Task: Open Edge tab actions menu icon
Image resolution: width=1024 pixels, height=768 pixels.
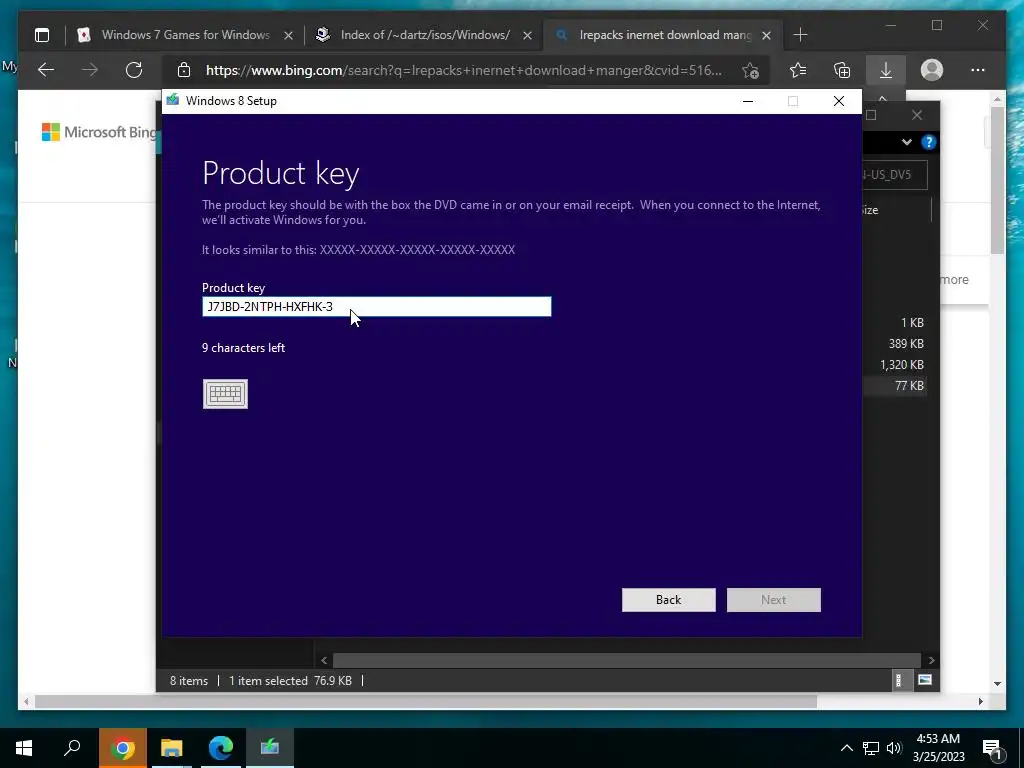Action: tap(42, 35)
